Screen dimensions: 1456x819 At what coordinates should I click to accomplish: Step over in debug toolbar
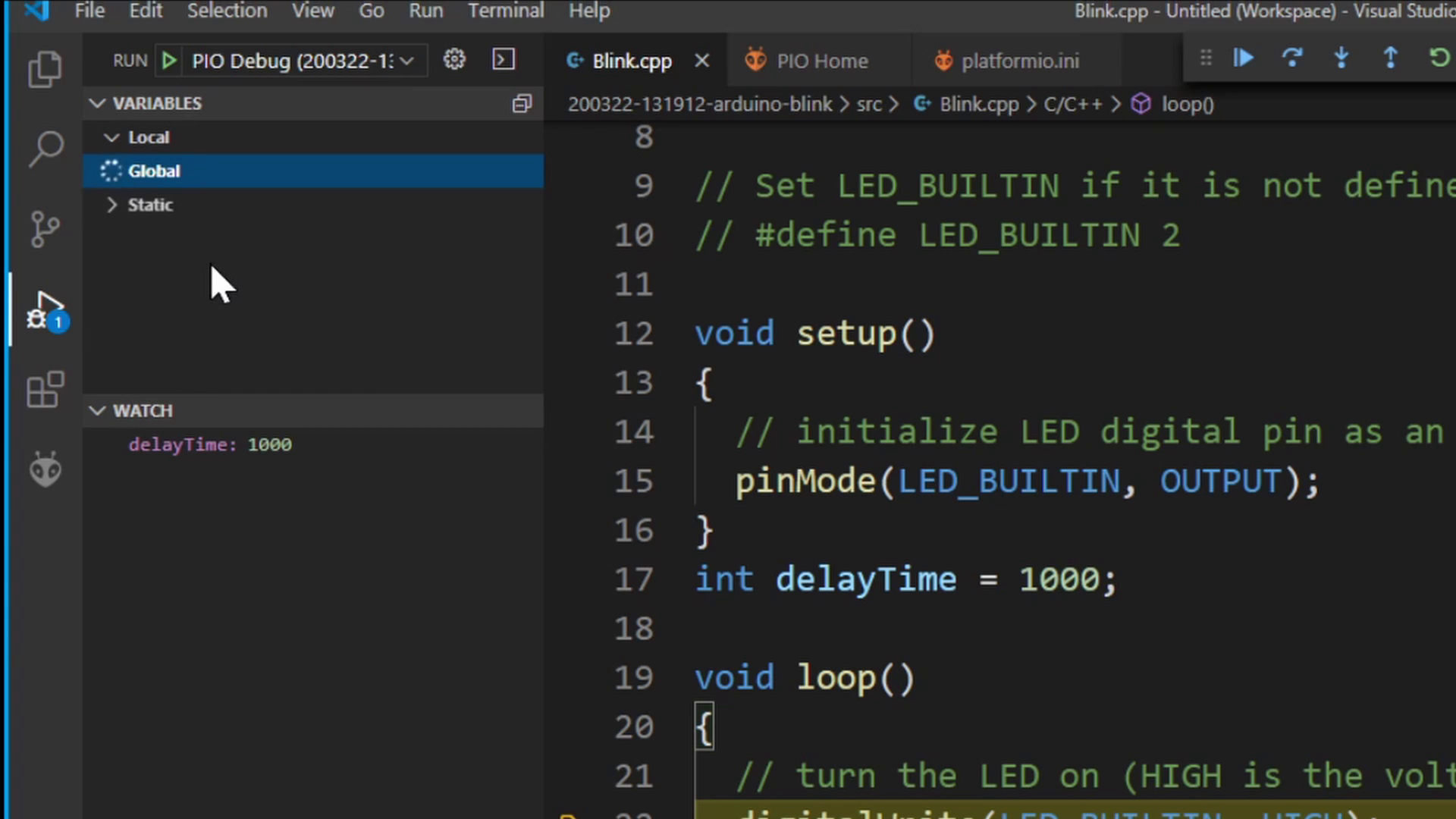[1292, 58]
